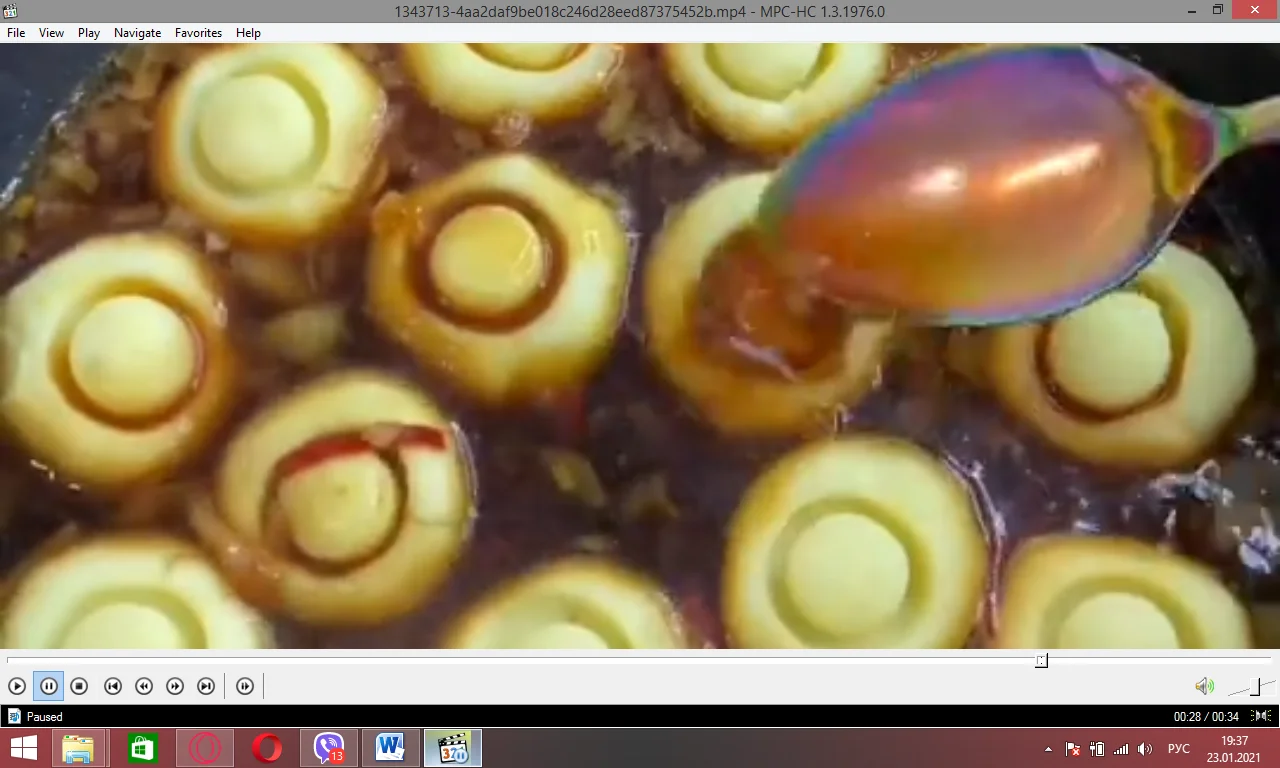Open the network signal icon

pyautogui.click(x=1121, y=749)
